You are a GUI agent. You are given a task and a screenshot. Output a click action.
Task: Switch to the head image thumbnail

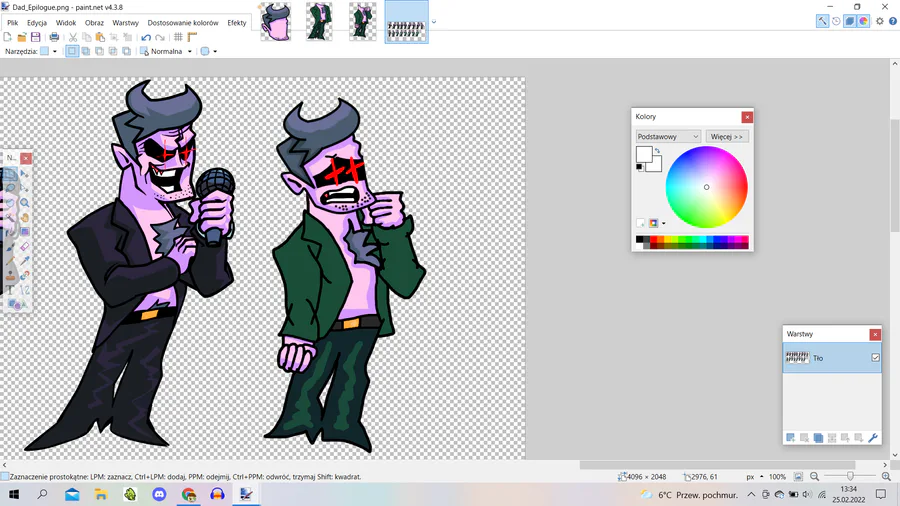[x=276, y=22]
